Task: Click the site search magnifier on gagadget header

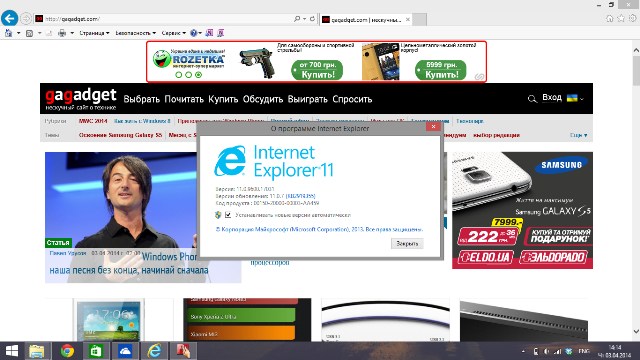Action: (532, 99)
